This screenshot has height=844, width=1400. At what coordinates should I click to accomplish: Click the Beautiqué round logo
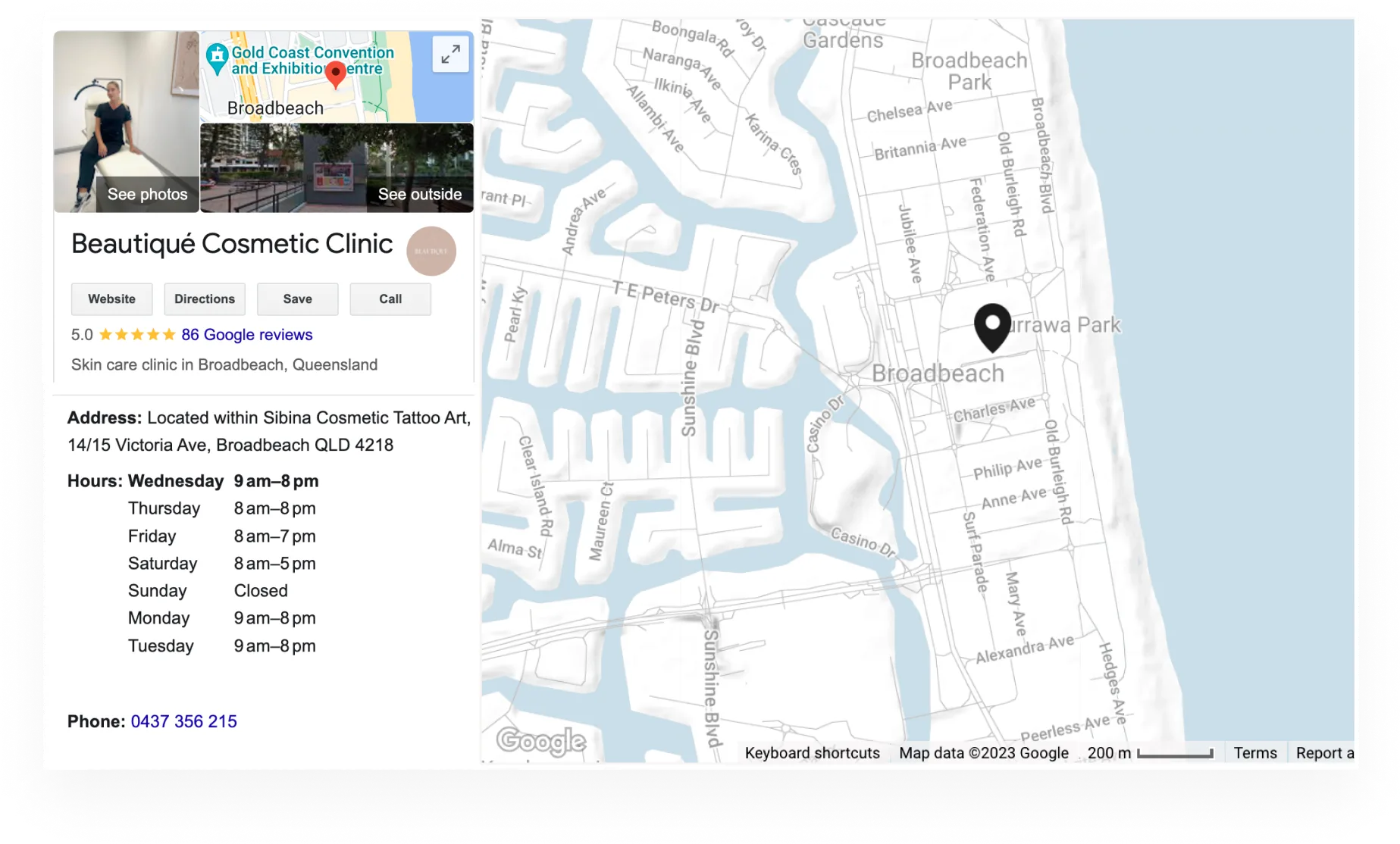click(x=431, y=252)
